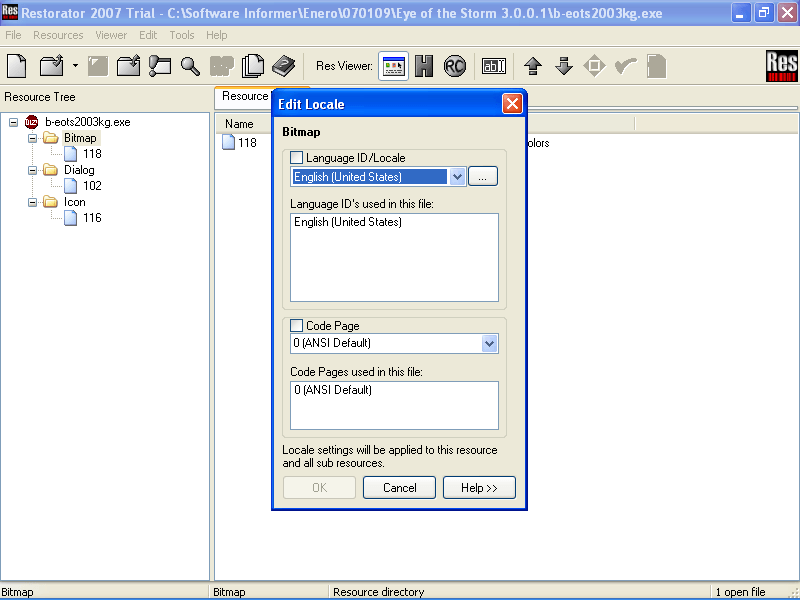Open the 0 (ANSI Default) code page dropdown
The width and height of the screenshot is (800, 600).
(x=489, y=343)
